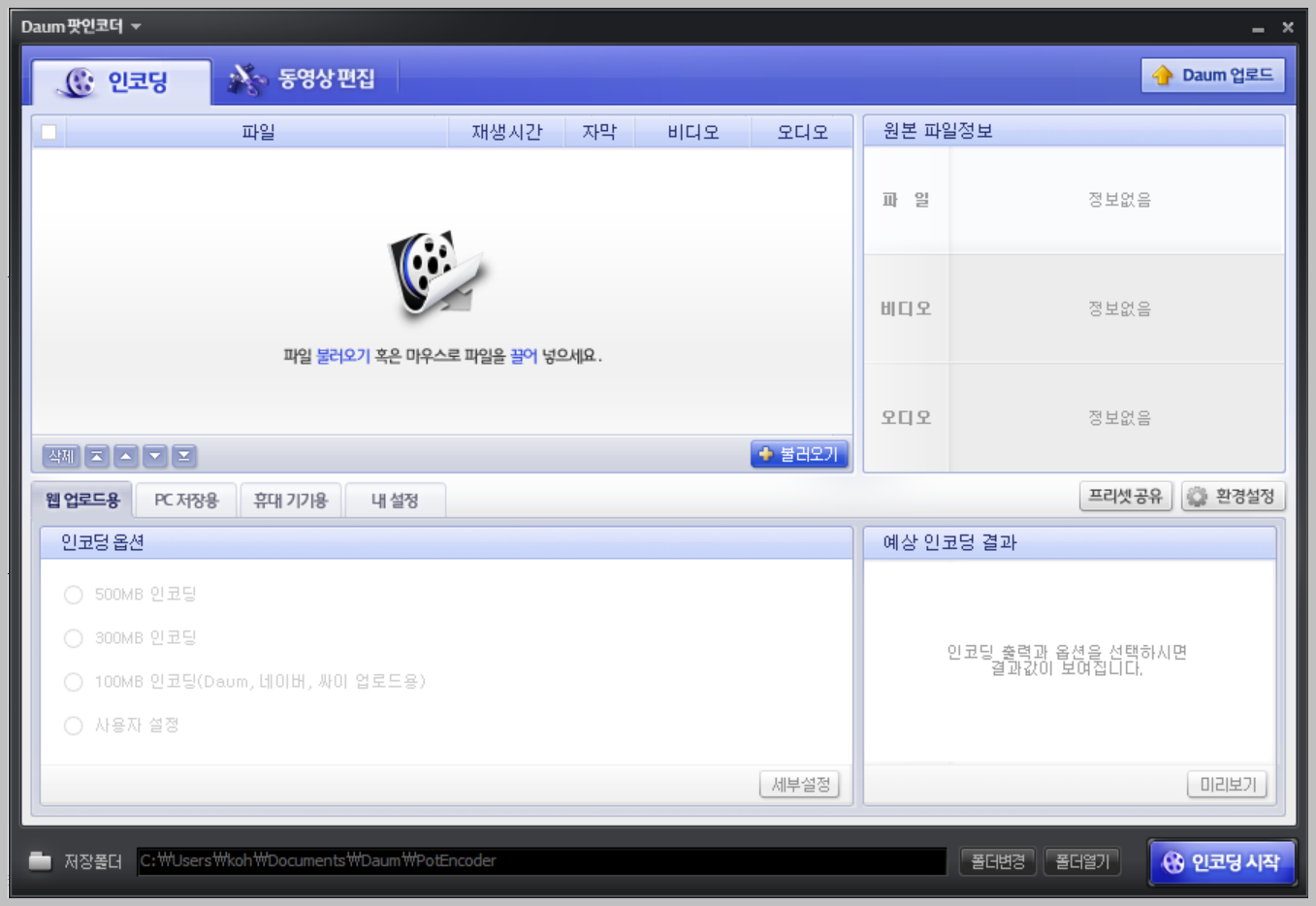Screen dimensions: 1316x906
Task: Click the 폴더열기 button
Action: point(1082,861)
